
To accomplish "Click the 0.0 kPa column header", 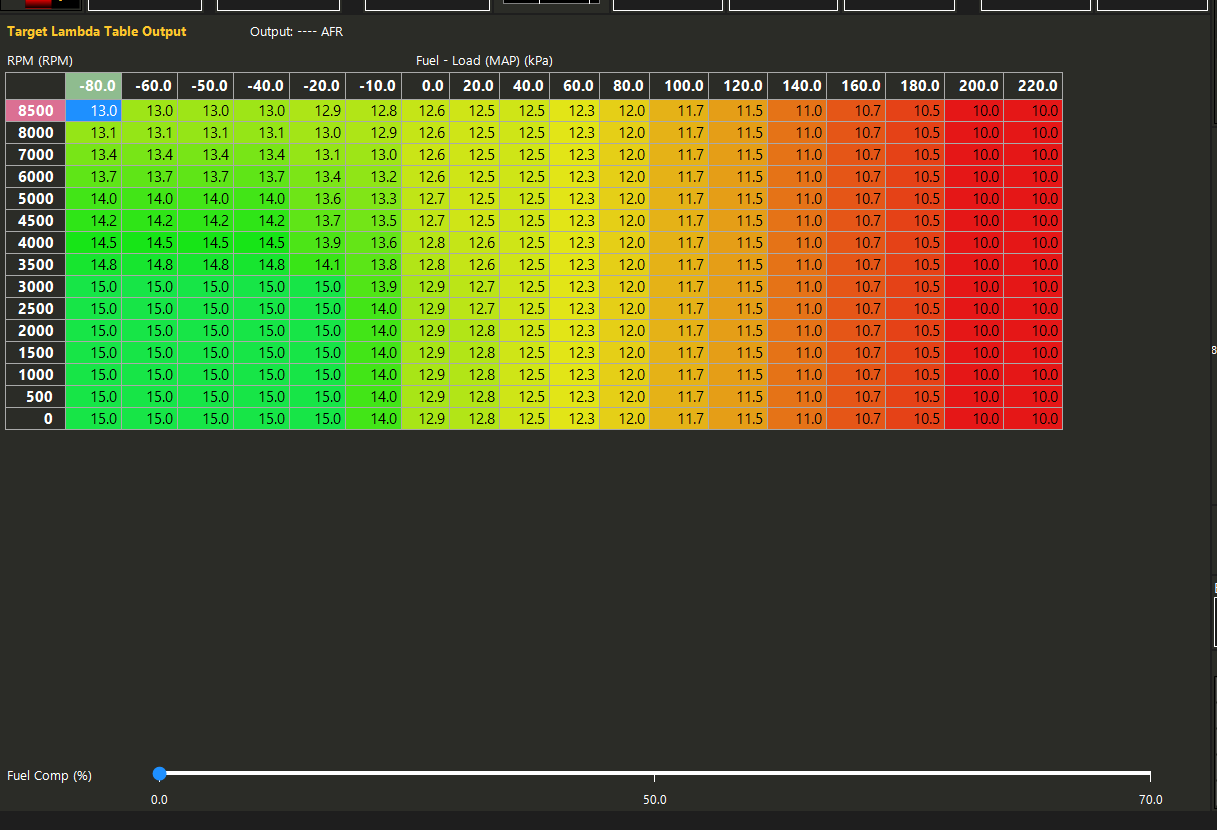I will 426,86.
